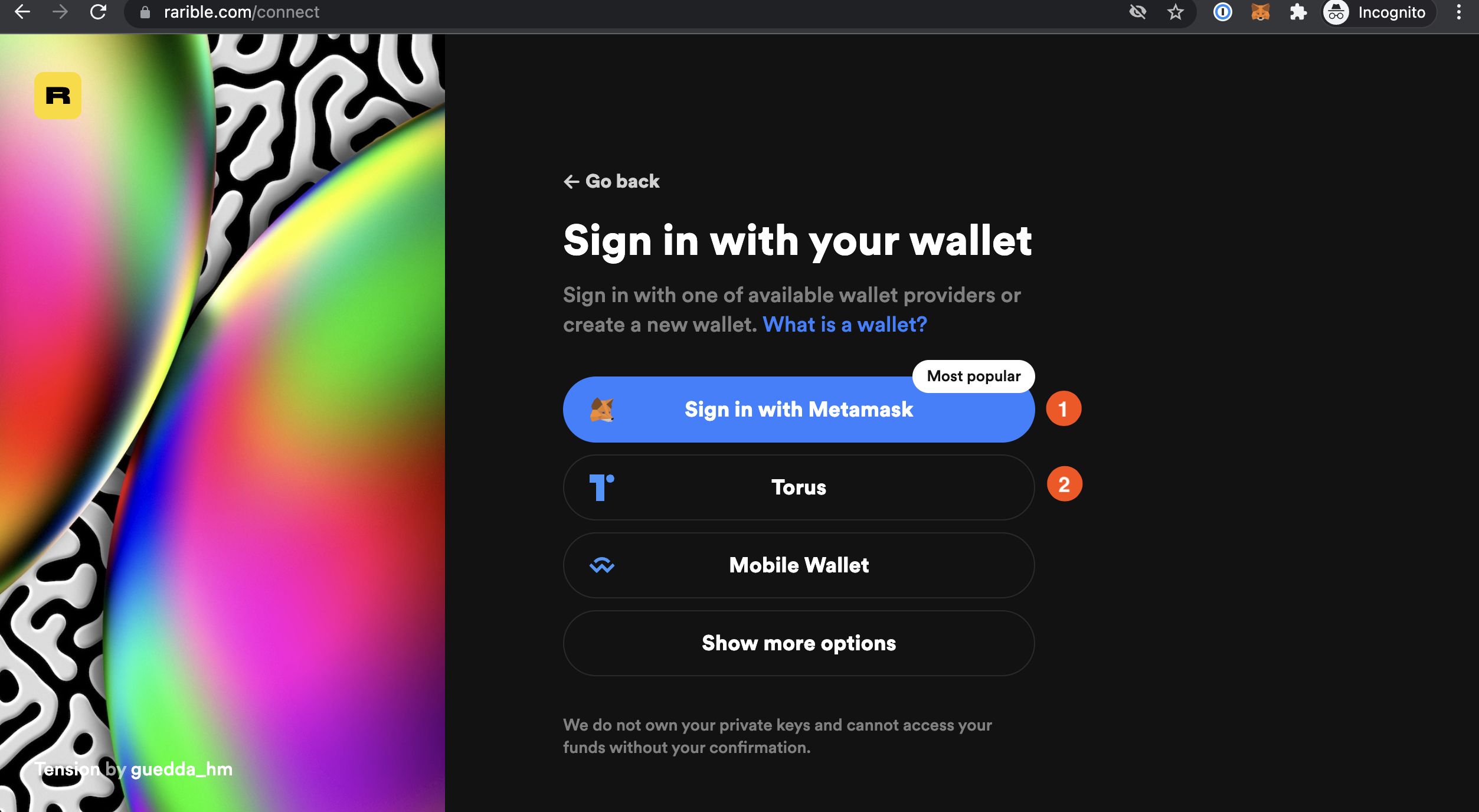This screenshot has height=812, width=1479.
Task: Click the crossed-eye tracking protection icon
Action: click(1137, 12)
